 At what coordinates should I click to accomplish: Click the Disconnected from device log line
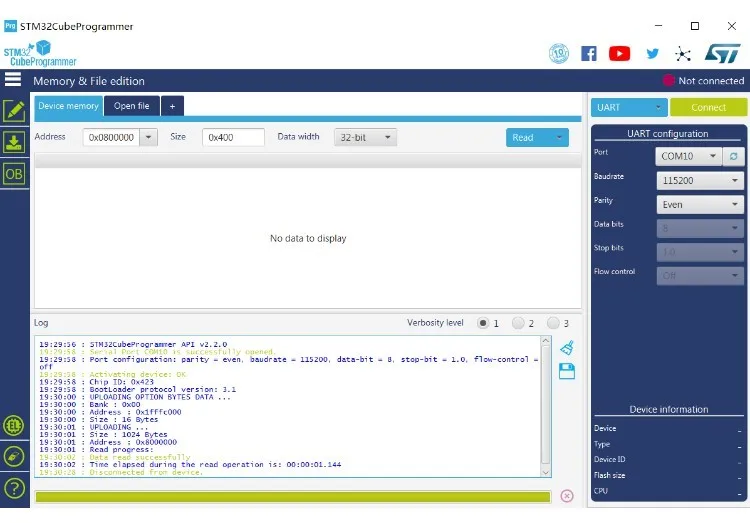(121, 472)
